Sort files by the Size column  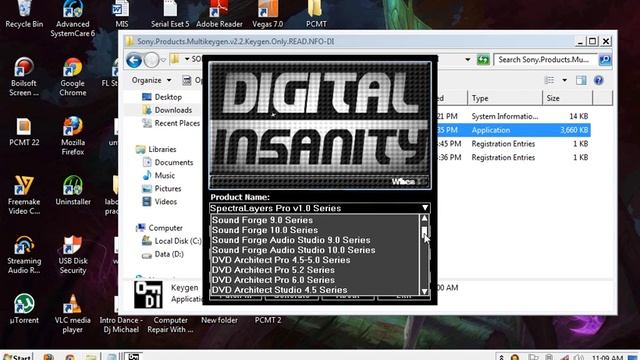(567, 98)
